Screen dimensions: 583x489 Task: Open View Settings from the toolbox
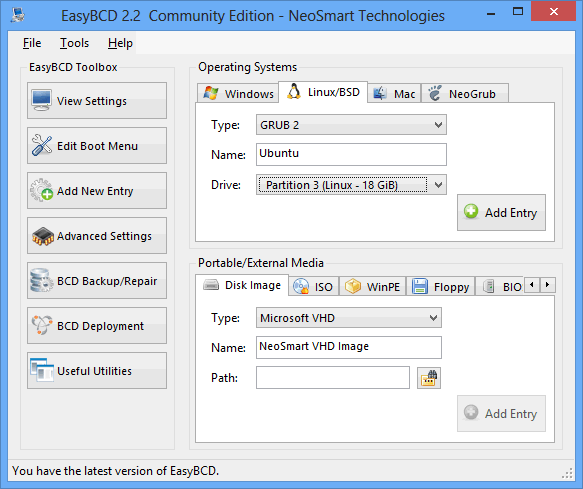(x=97, y=101)
